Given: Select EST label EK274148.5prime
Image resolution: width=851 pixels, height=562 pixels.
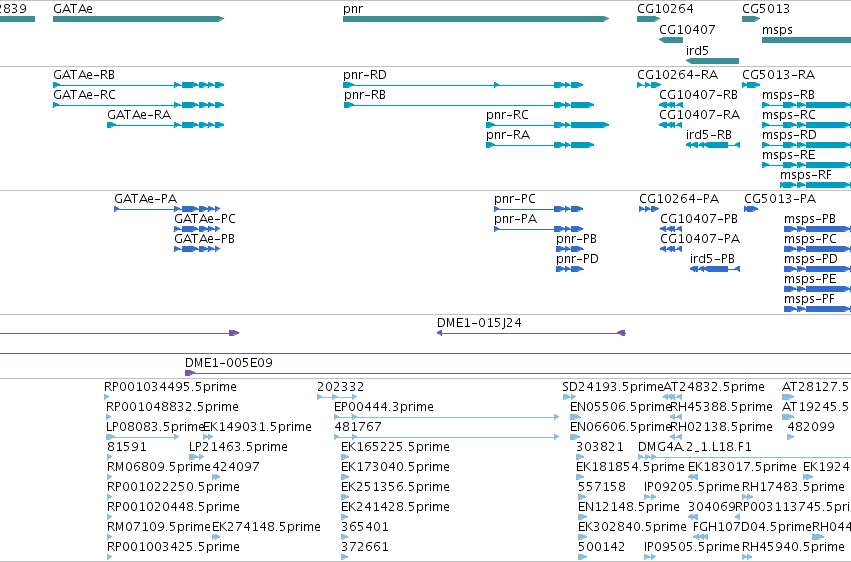Looking at the screenshot, I should click(266, 527).
